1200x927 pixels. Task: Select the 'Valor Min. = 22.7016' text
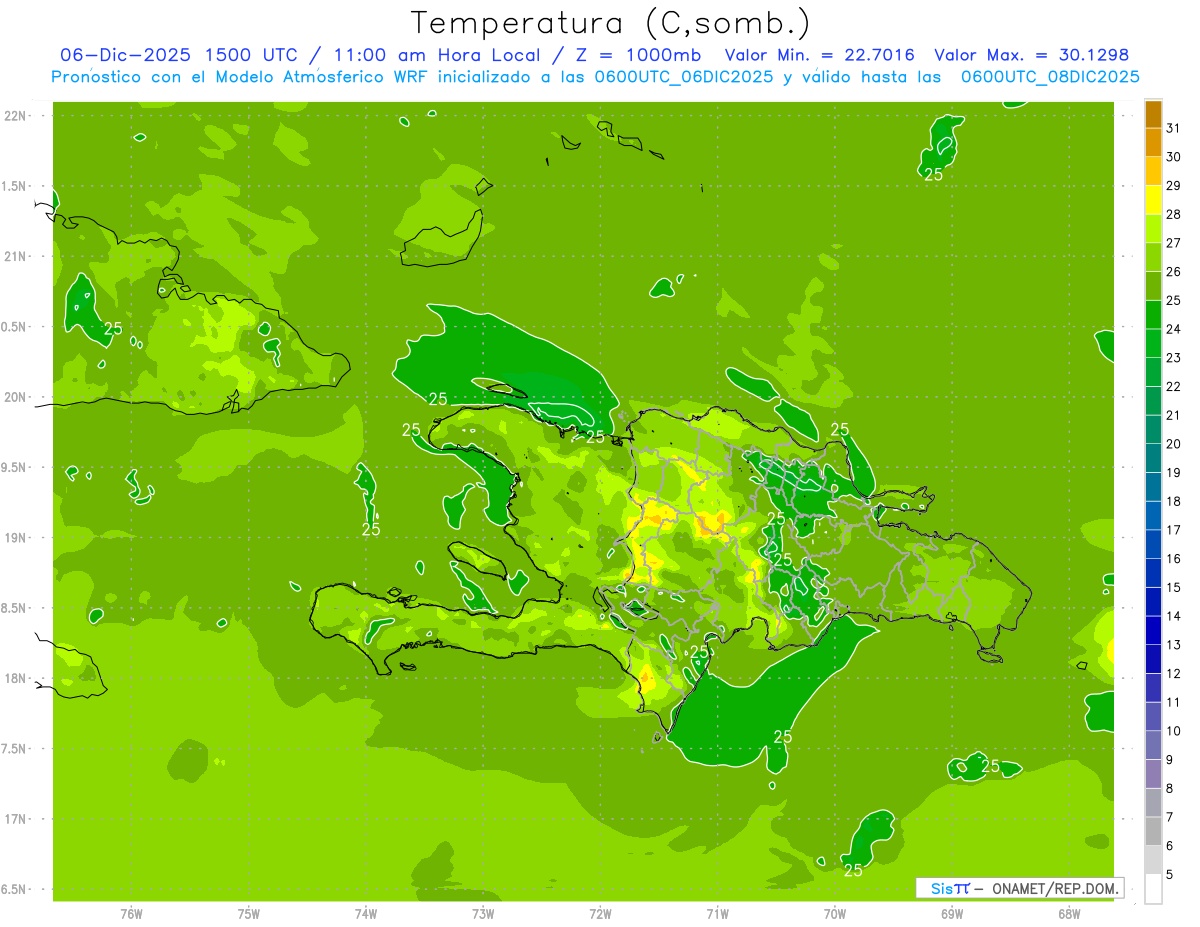click(819, 55)
